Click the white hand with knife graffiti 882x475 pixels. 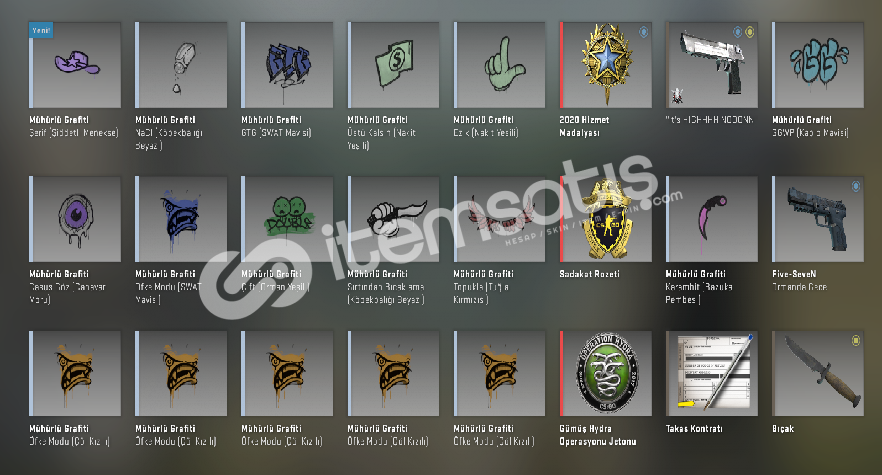(x=393, y=219)
